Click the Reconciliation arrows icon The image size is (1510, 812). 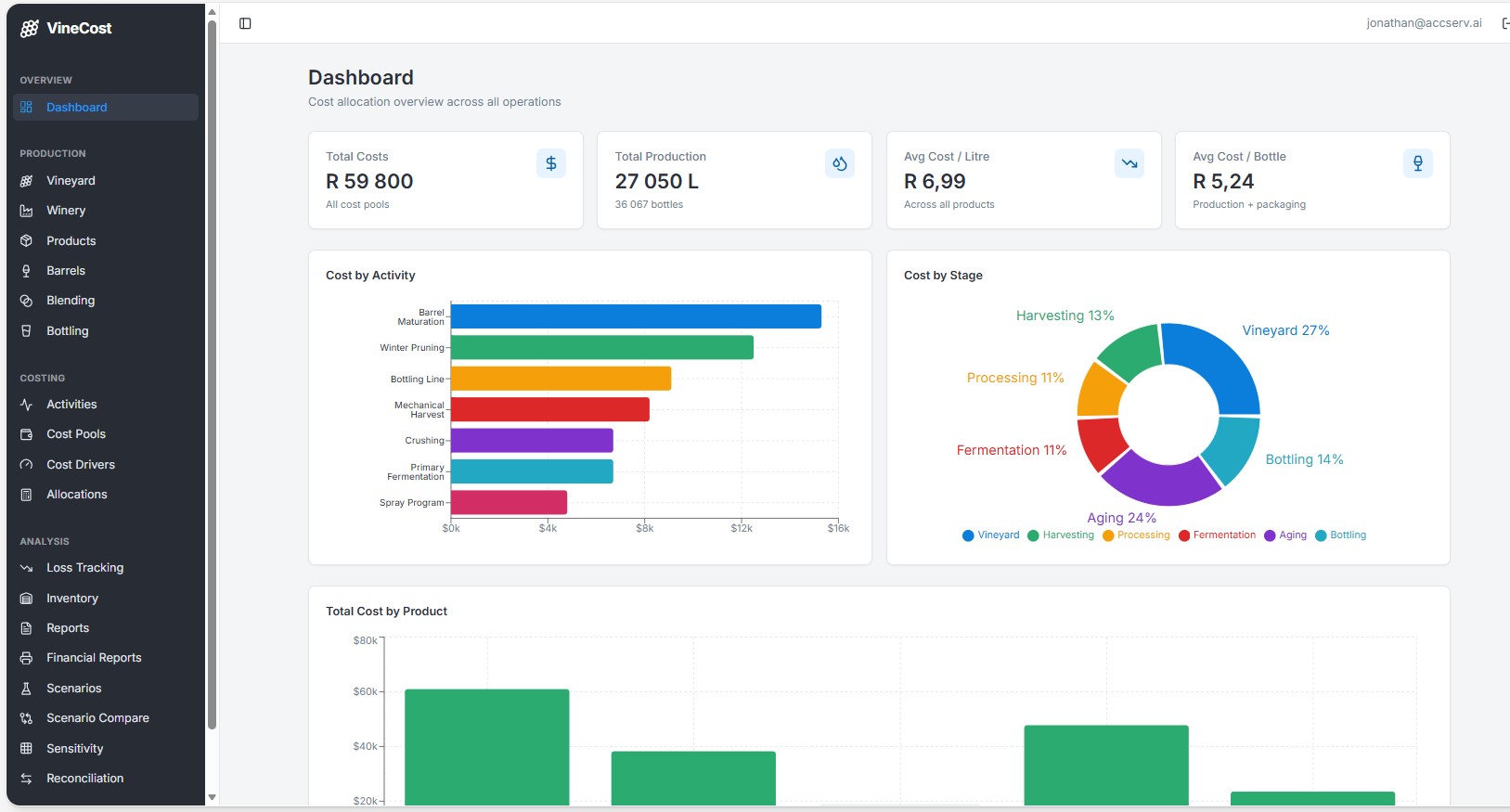click(x=26, y=779)
